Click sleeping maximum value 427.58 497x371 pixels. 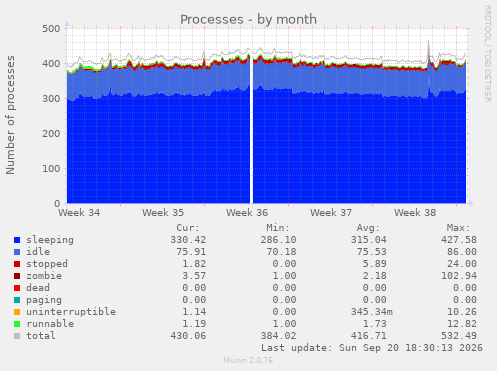coord(459,240)
